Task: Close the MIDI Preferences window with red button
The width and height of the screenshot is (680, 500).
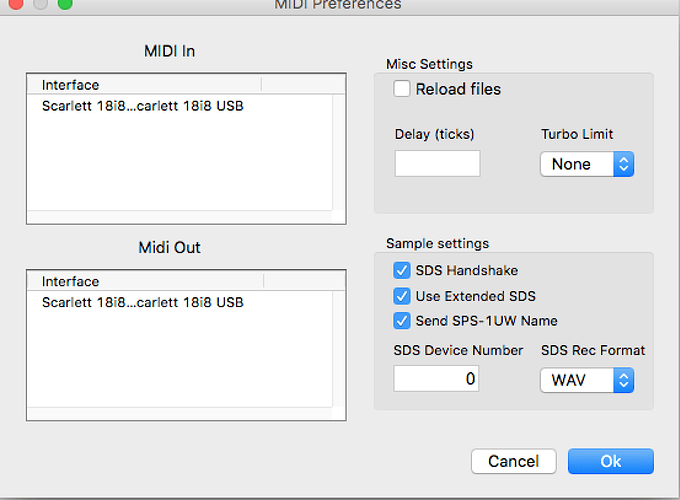Action: (16, 4)
